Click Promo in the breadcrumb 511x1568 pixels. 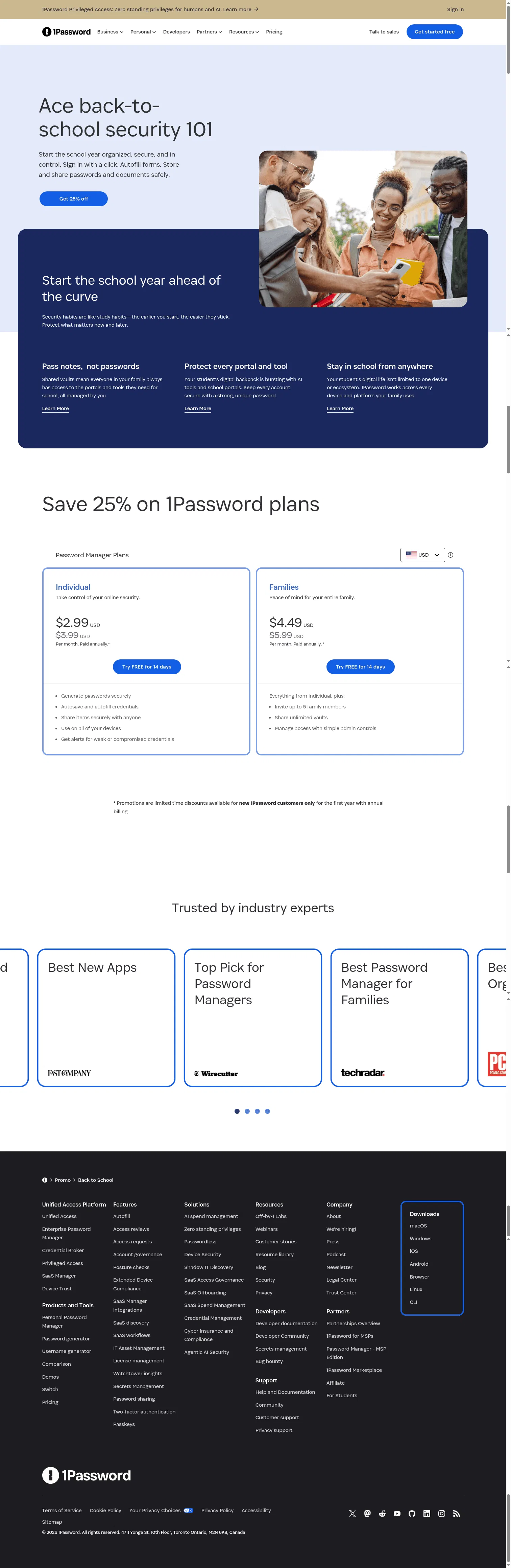63,1180
